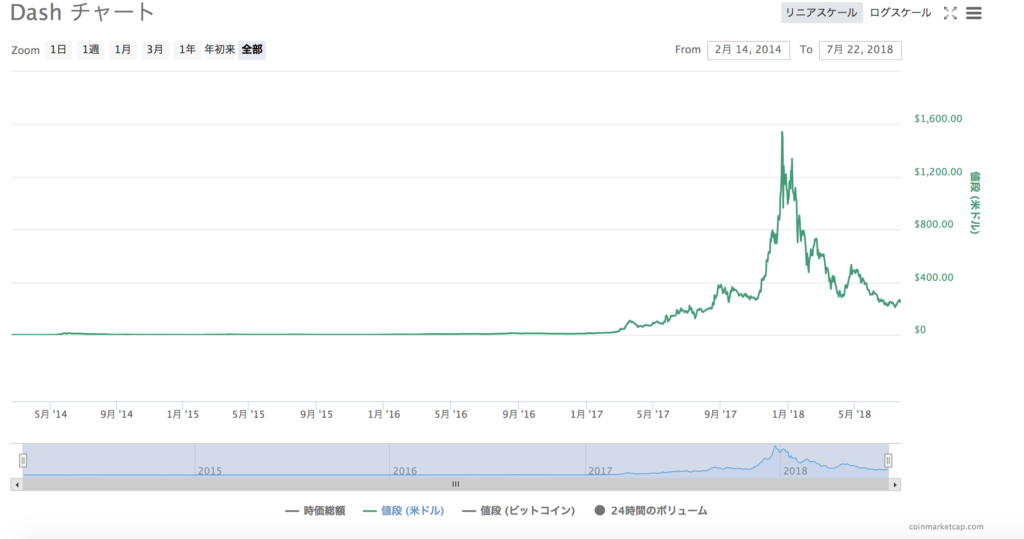Click 2018 label in the navigator

[795, 470]
